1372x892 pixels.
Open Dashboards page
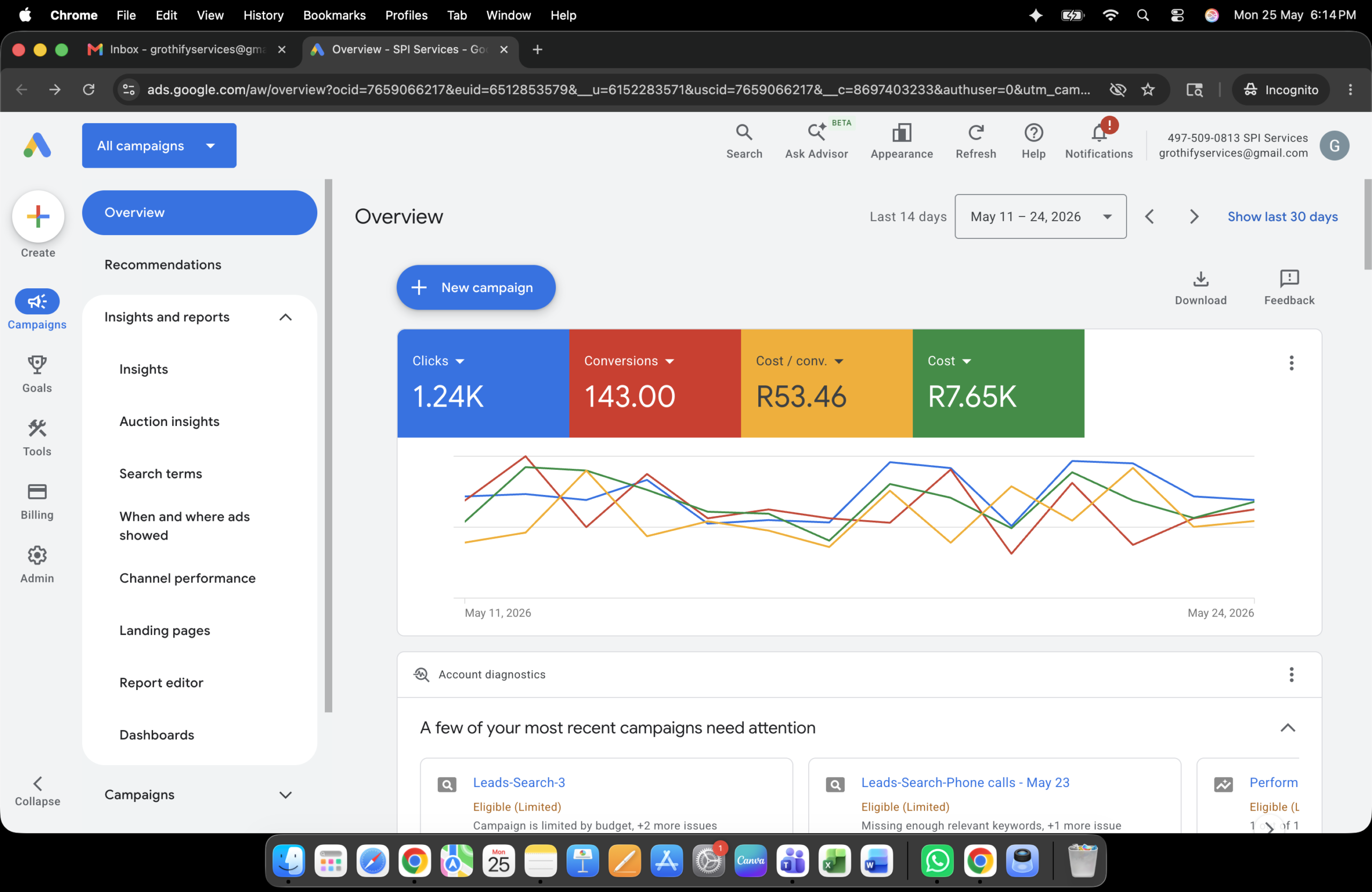[x=157, y=735]
